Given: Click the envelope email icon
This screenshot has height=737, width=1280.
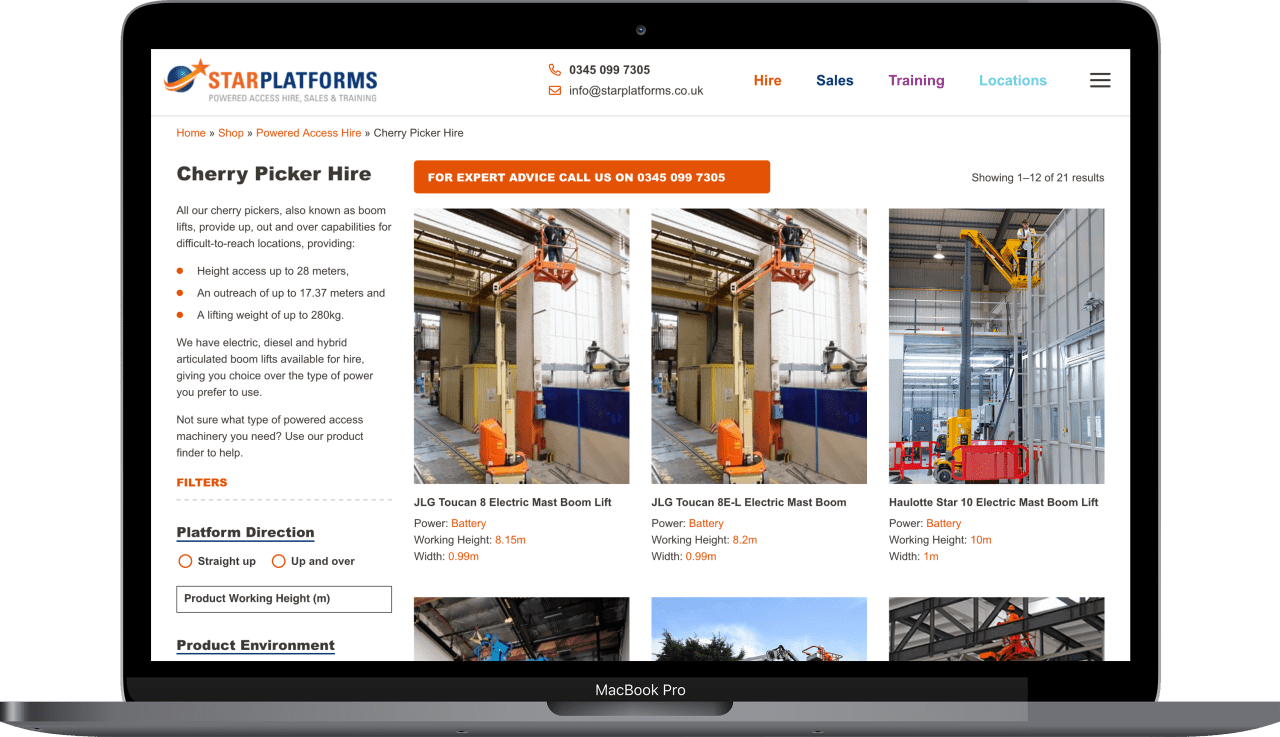Looking at the screenshot, I should click(555, 90).
